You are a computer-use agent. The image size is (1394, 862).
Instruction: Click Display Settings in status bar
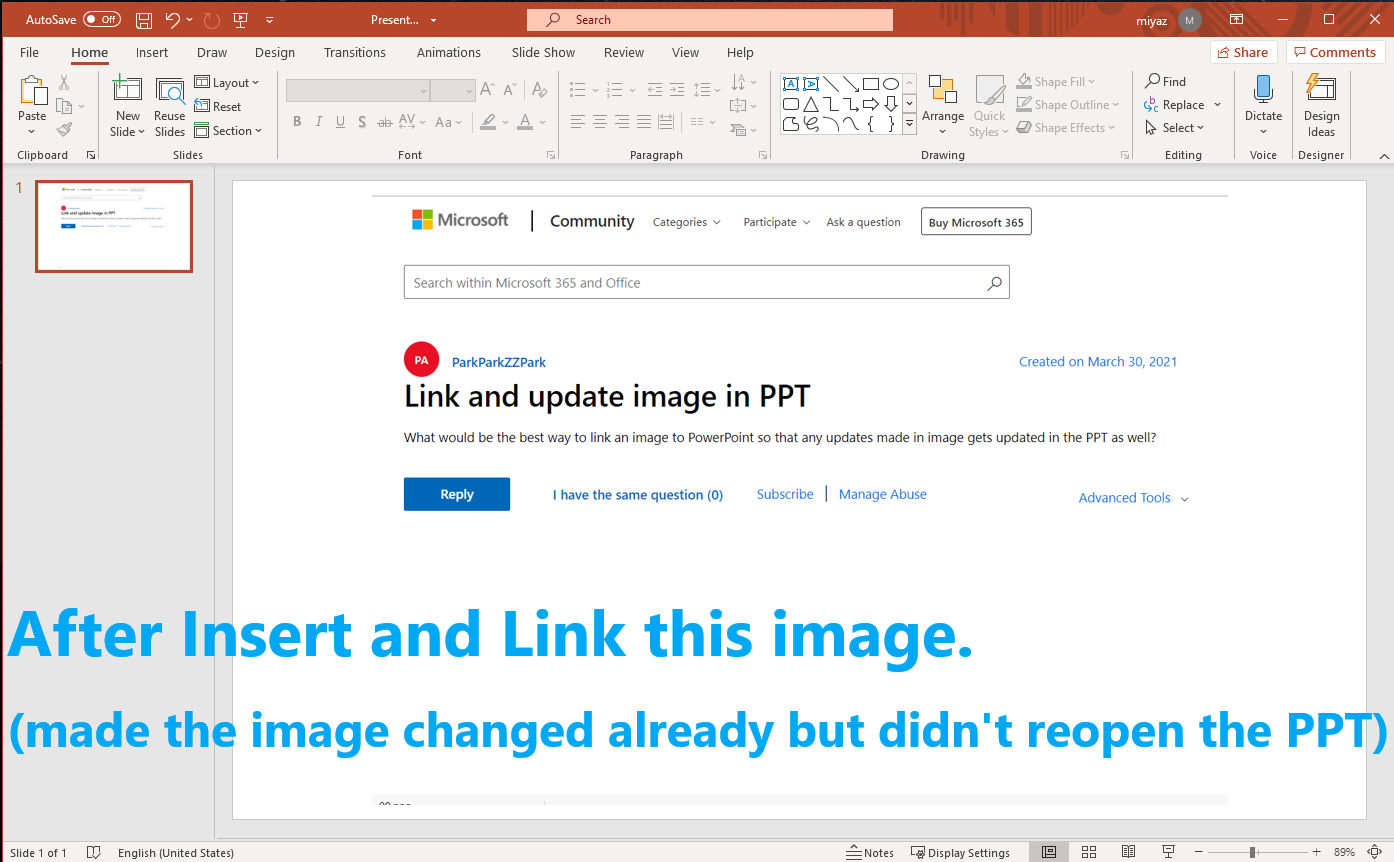(x=960, y=853)
